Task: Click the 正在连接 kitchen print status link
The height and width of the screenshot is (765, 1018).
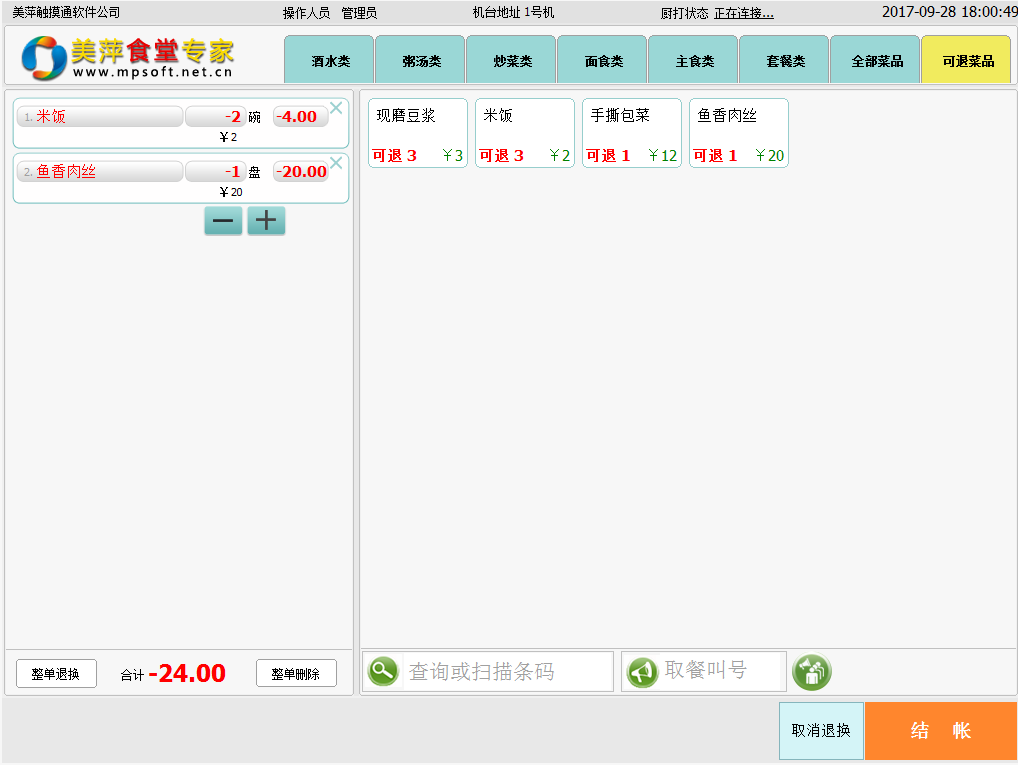Action: [x=743, y=13]
